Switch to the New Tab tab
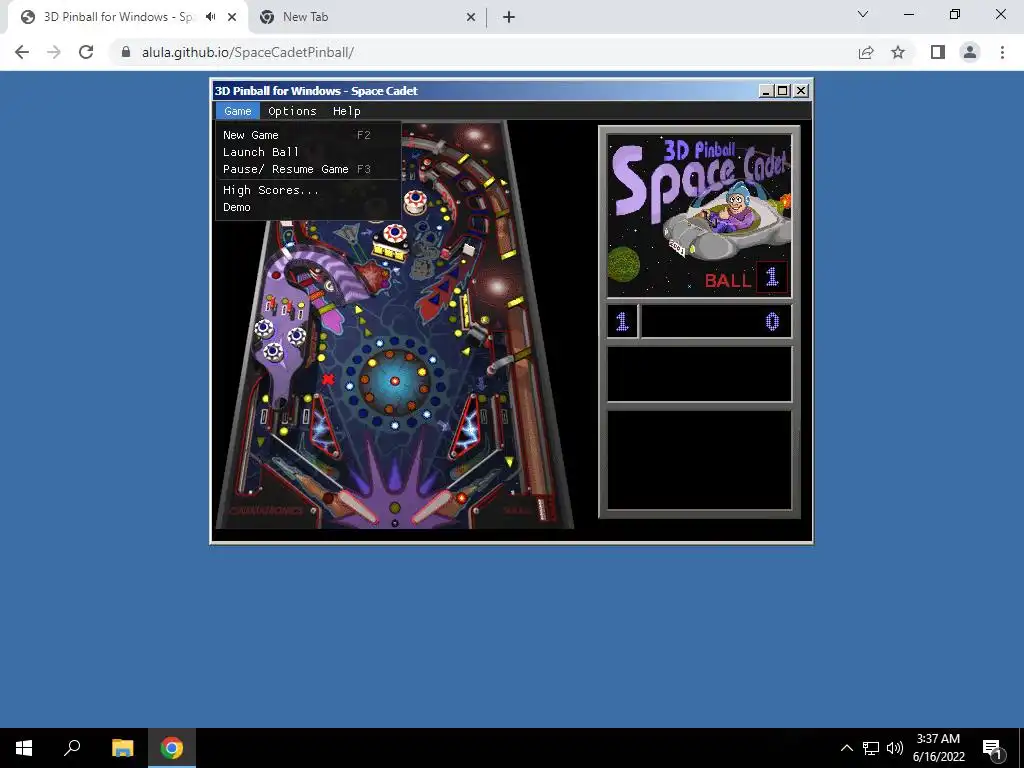Screen dimensions: 1024x768 pyautogui.click(x=367, y=17)
